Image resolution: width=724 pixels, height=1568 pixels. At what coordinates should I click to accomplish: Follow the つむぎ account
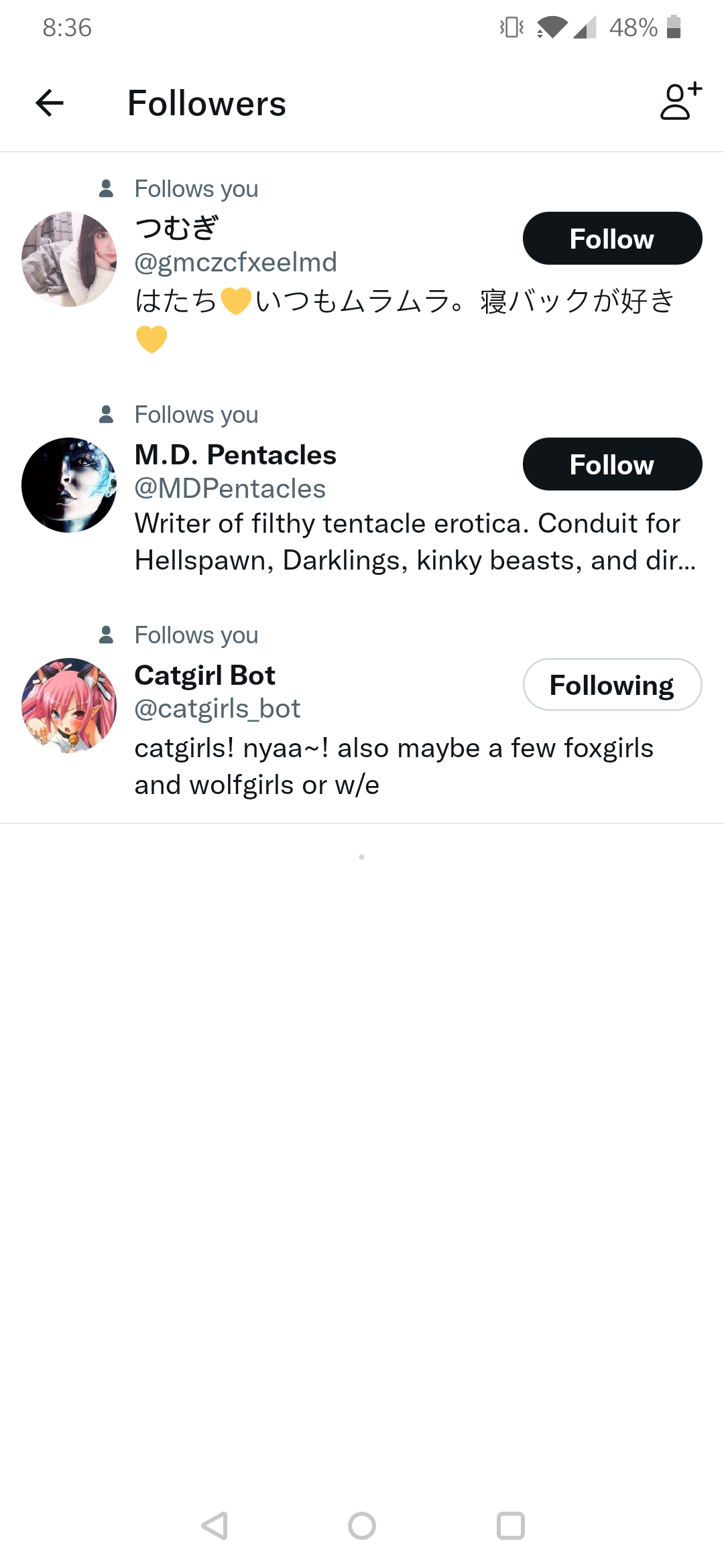point(612,239)
